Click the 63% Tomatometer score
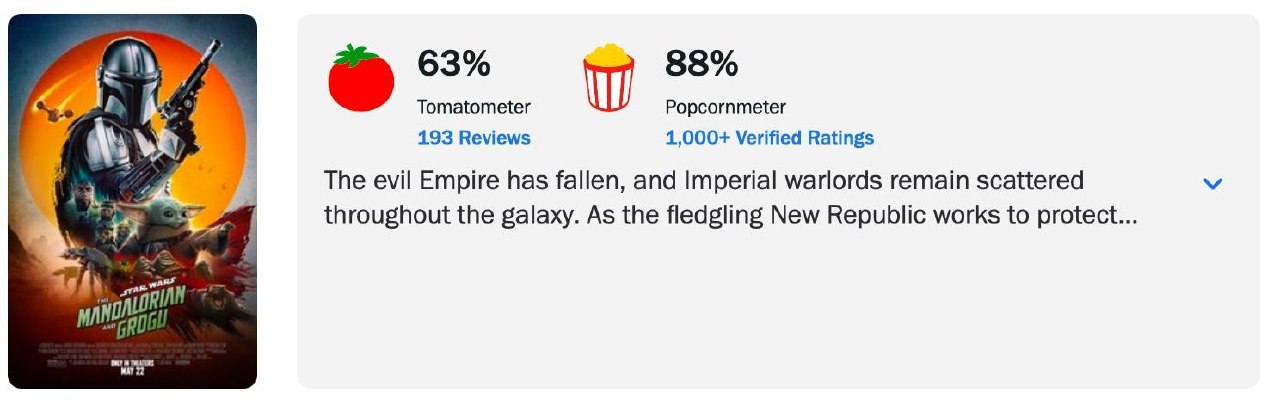Viewport: 1280px width, 411px height. [454, 64]
